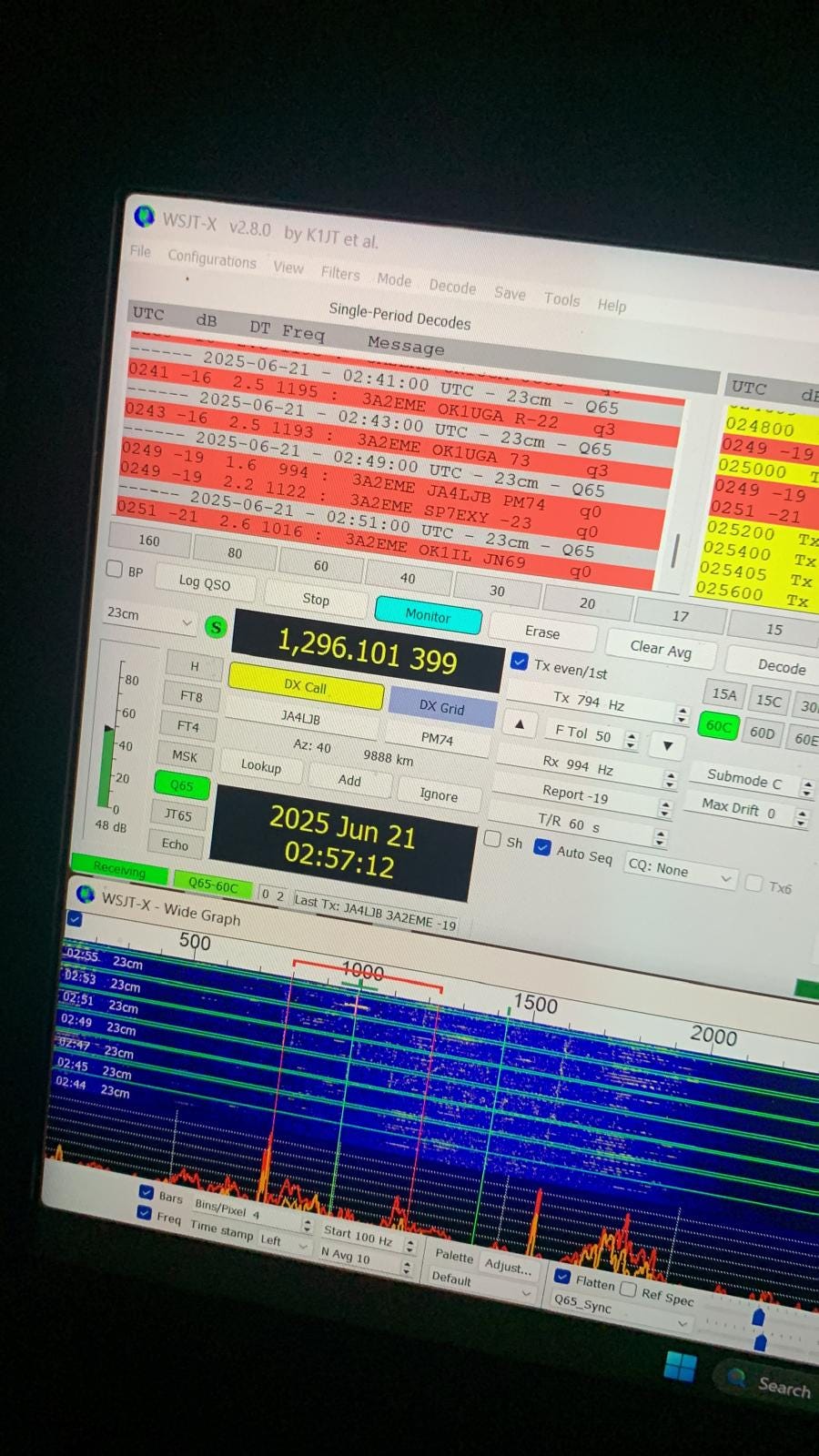
Task: Open the Help menu
Action: click(612, 305)
